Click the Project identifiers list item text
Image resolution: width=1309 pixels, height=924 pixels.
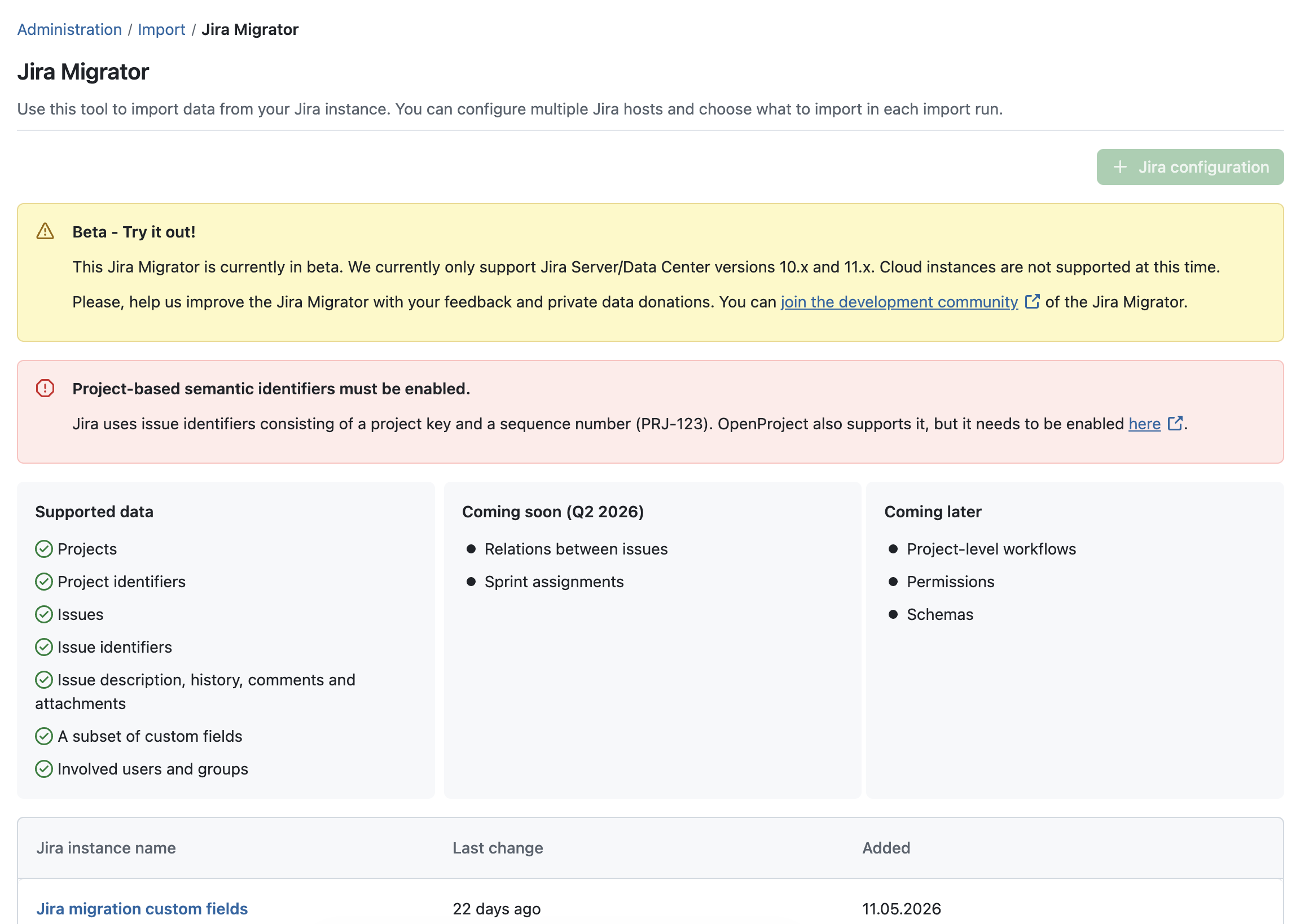click(121, 582)
